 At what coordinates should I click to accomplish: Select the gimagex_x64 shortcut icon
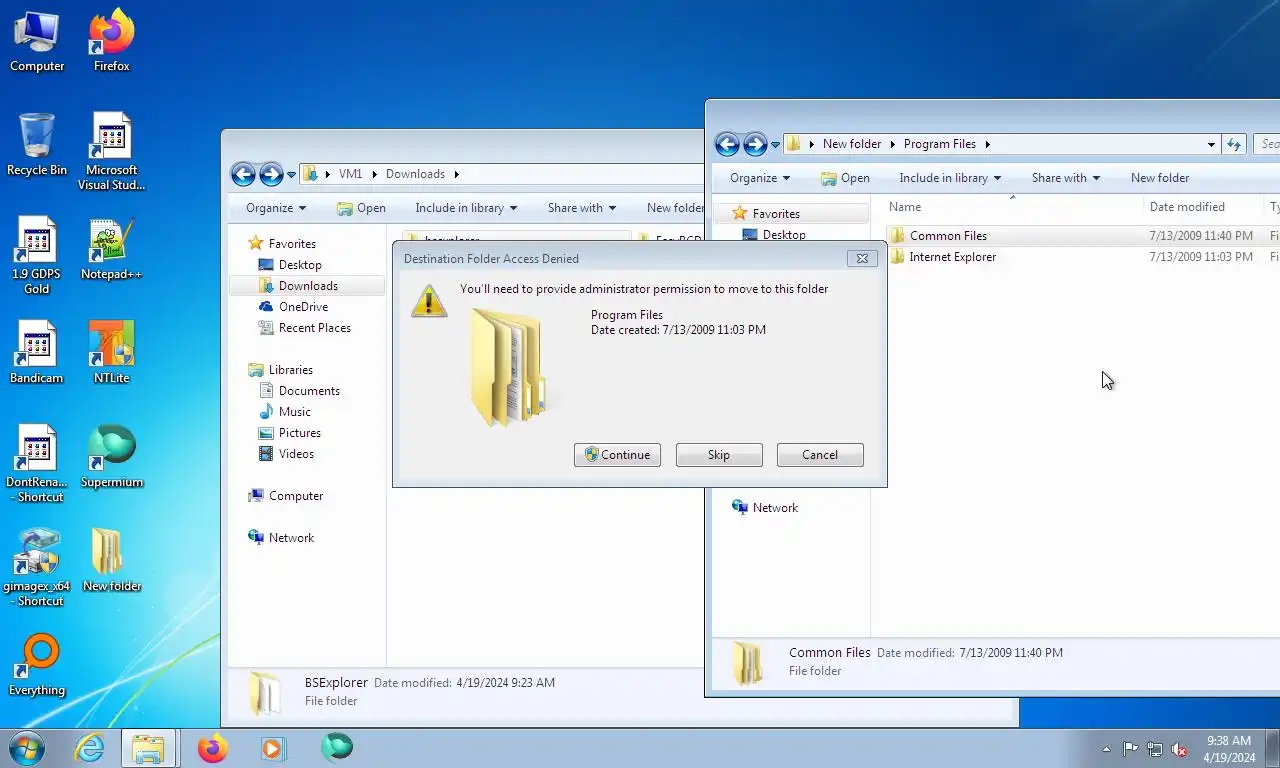click(37, 568)
